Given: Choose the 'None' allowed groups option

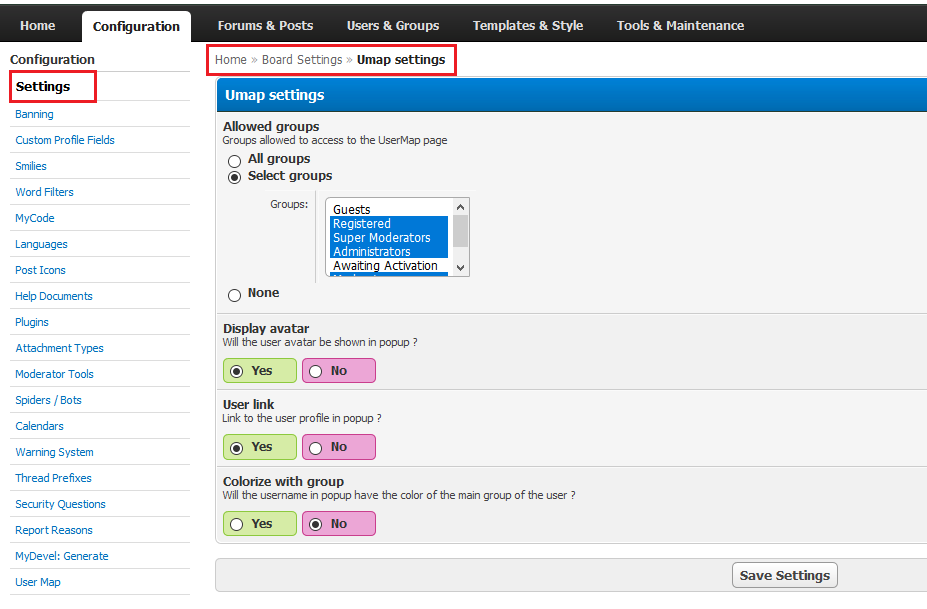Looking at the screenshot, I should [234, 295].
